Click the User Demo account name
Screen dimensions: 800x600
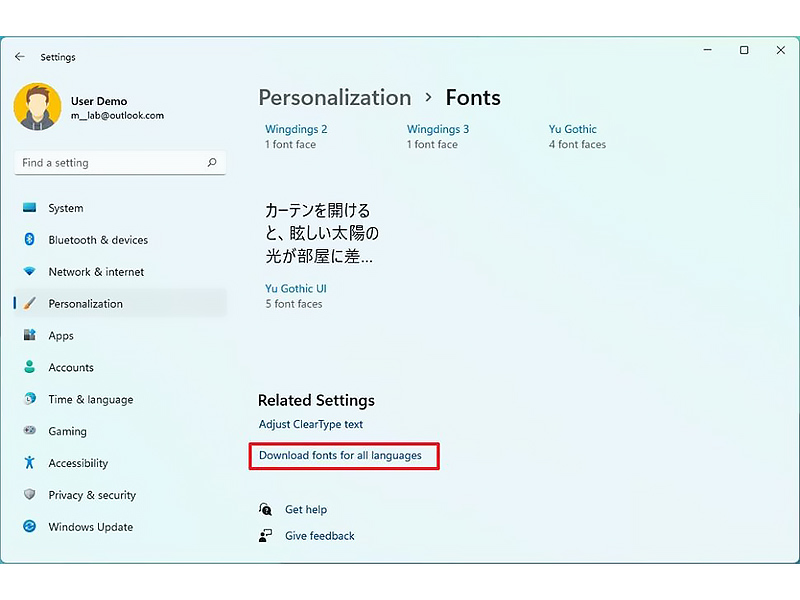click(99, 101)
